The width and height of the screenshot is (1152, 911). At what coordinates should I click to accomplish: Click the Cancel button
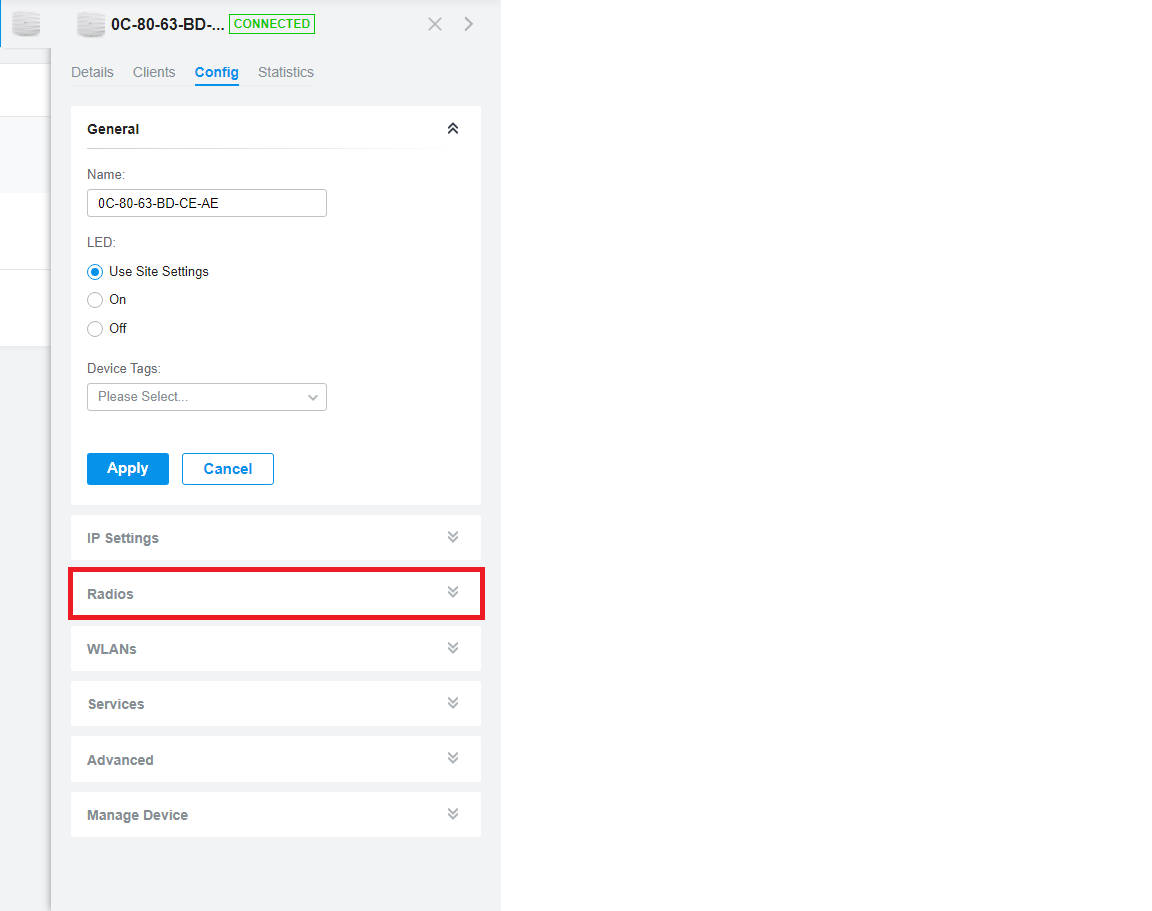(228, 469)
